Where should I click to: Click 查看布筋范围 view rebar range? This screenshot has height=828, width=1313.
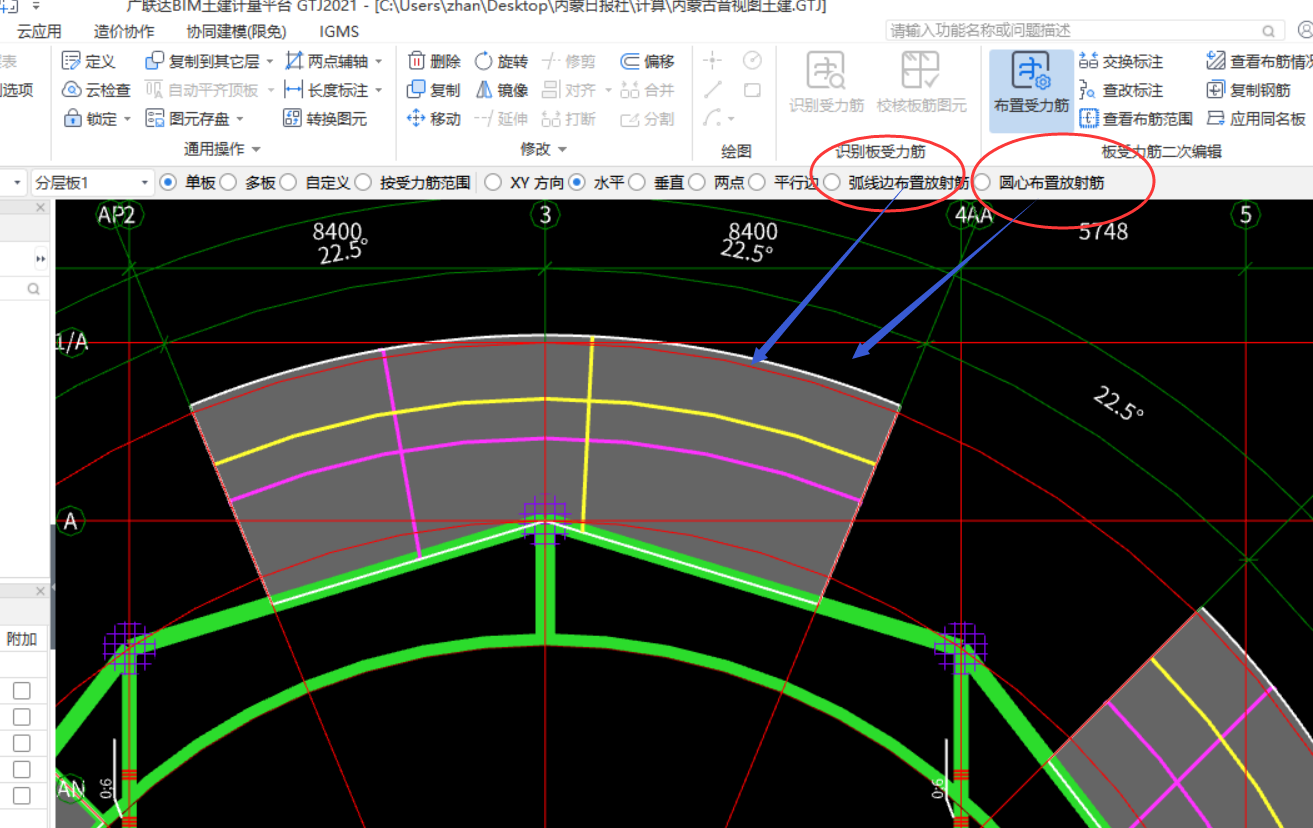pyautogui.click(x=1137, y=119)
